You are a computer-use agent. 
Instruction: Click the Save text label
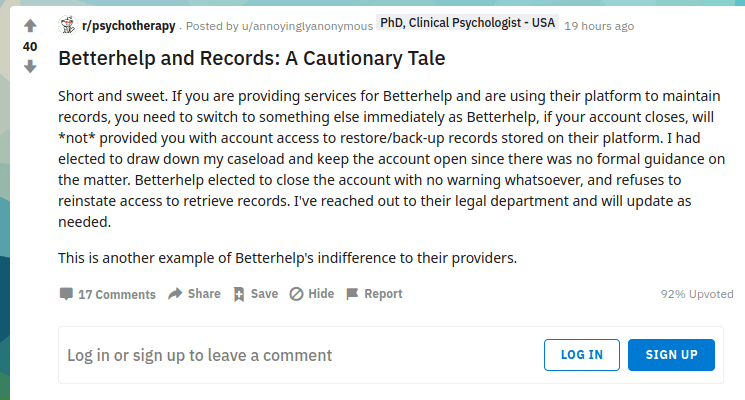coord(264,294)
